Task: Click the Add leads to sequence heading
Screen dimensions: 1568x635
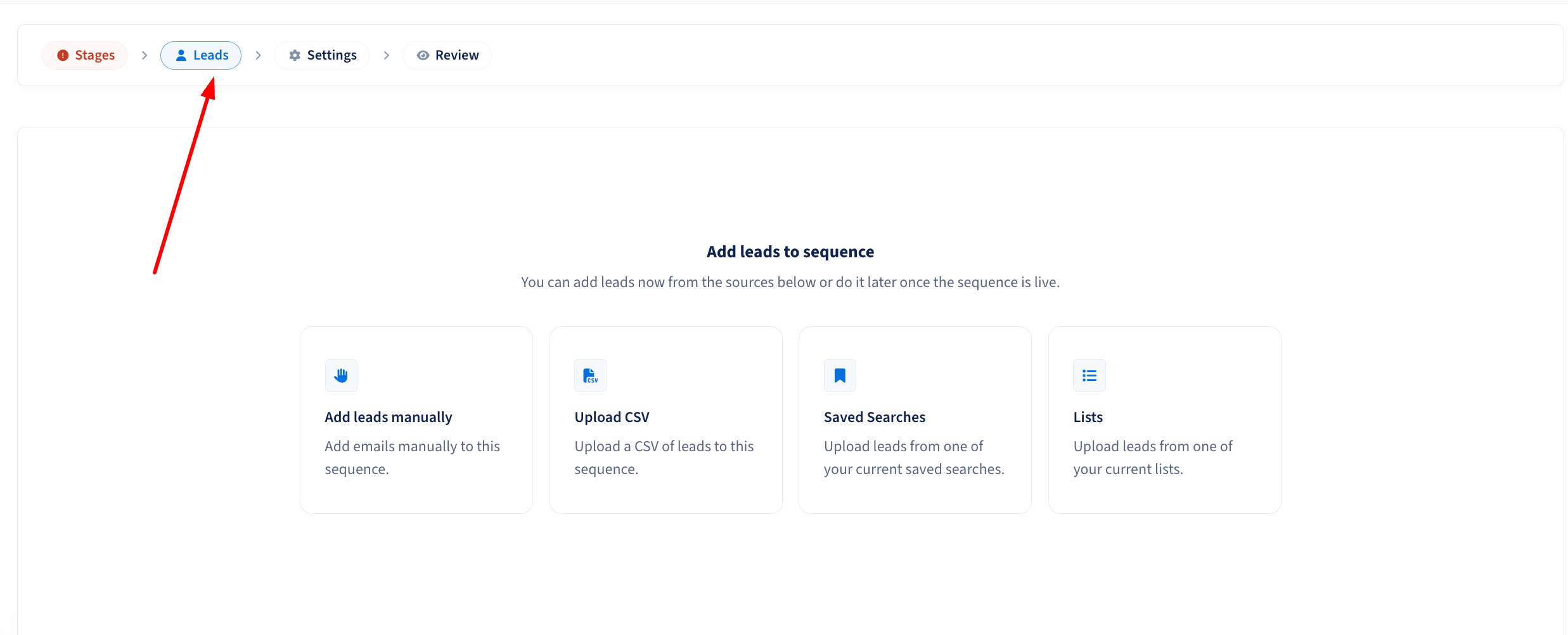Action: (790, 252)
